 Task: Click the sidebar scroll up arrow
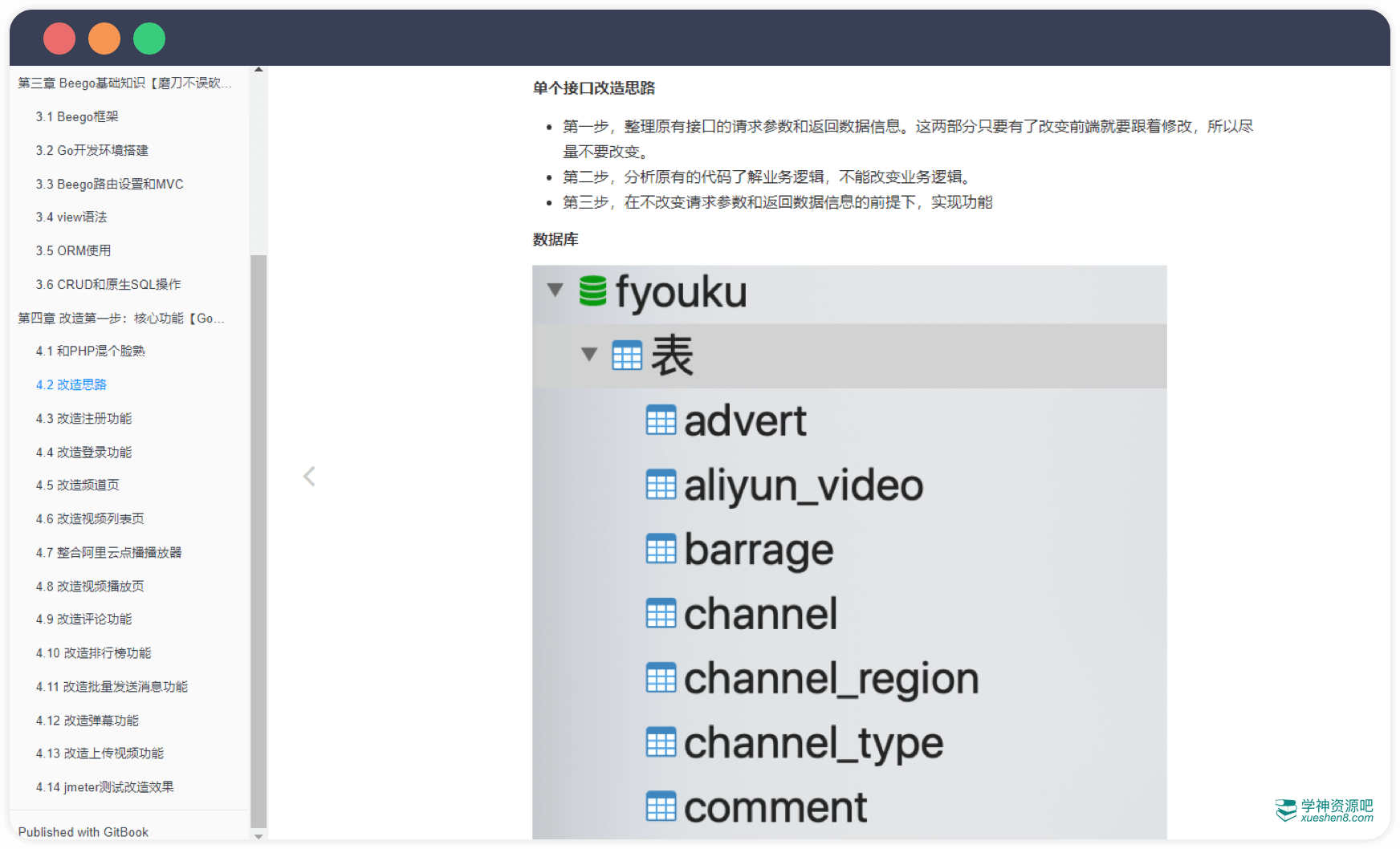point(258,71)
